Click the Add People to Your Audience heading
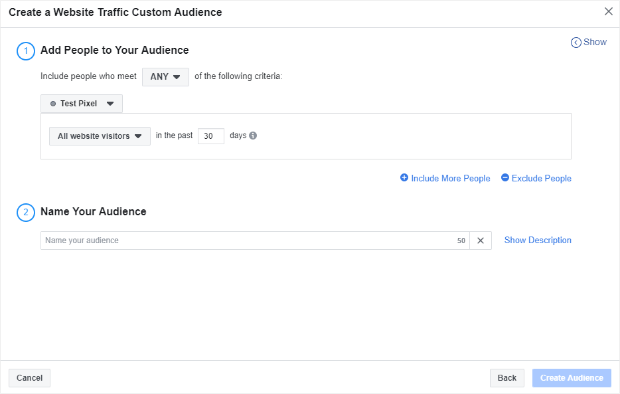The width and height of the screenshot is (620, 394). [x=115, y=50]
